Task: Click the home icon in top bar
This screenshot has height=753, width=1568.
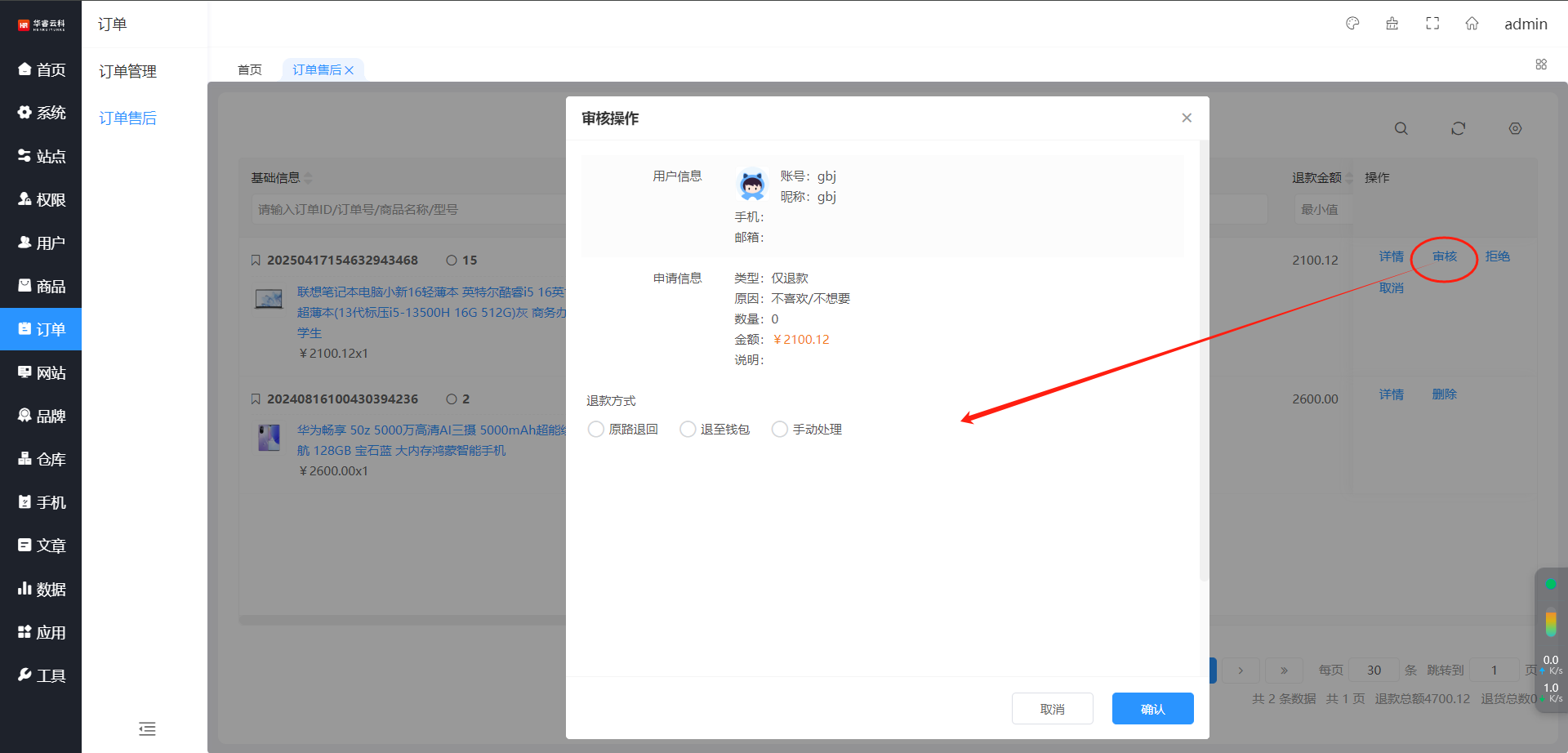Action: tap(1472, 24)
